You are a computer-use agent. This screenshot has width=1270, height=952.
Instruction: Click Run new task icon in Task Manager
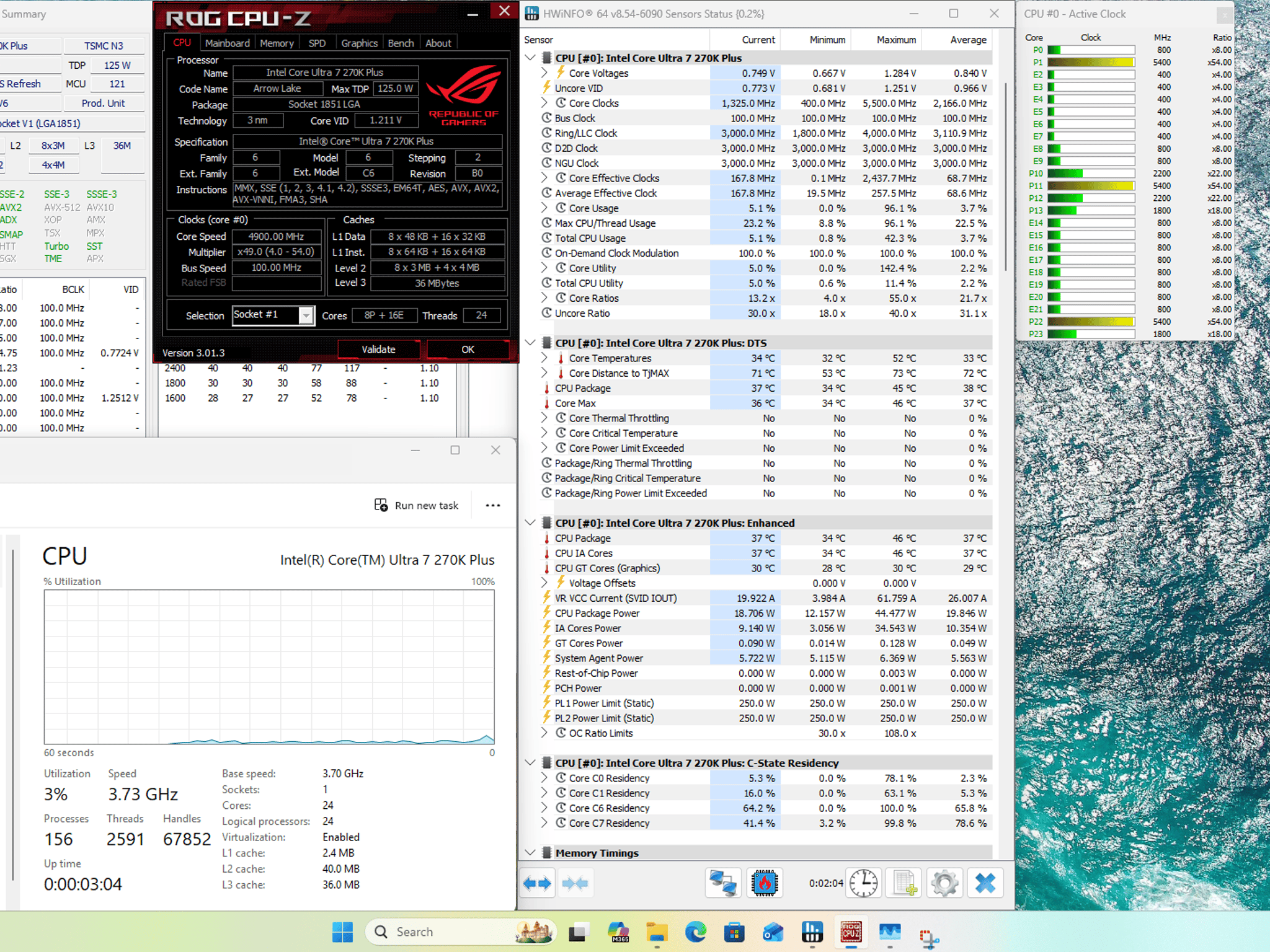[x=381, y=505]
